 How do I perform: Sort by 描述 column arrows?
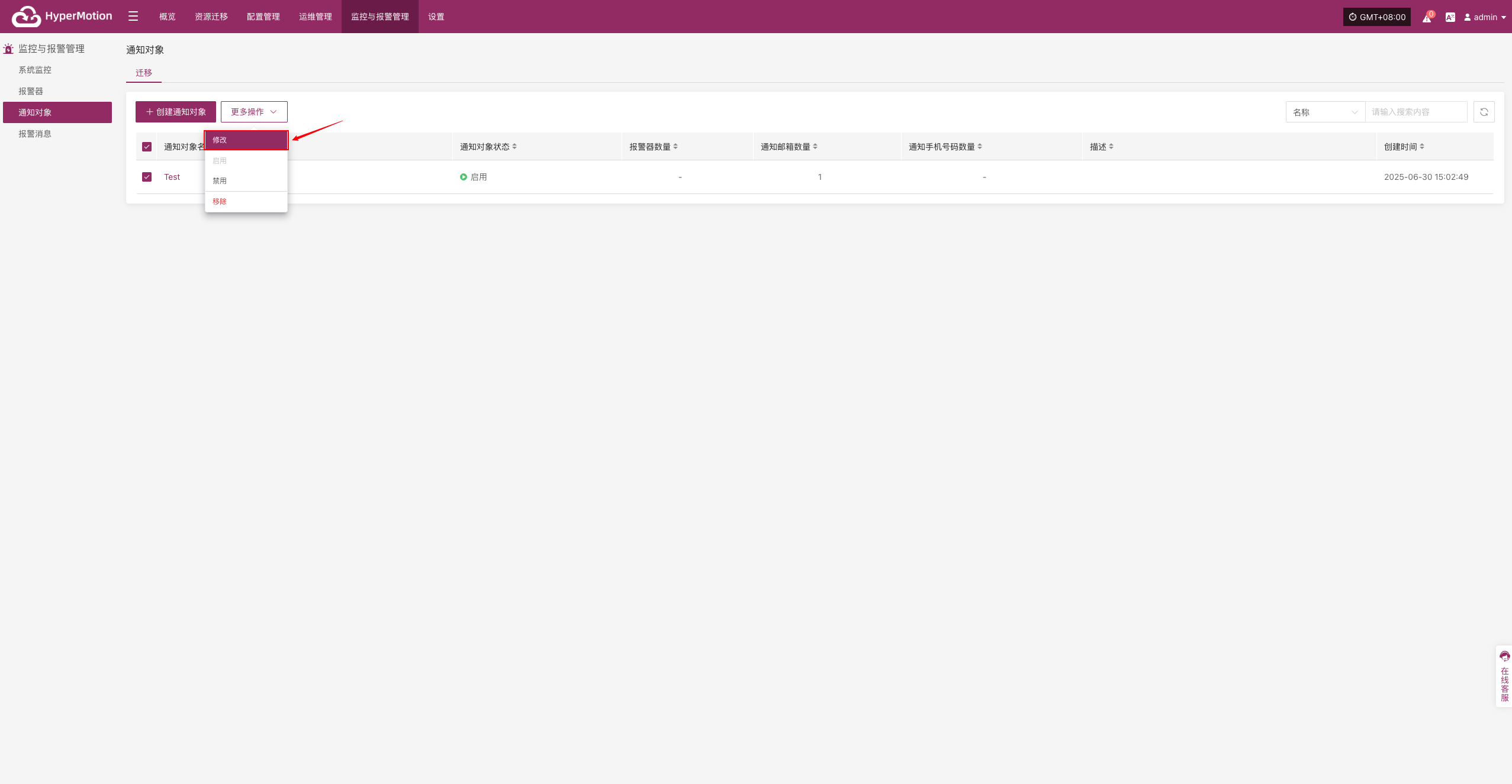coord(1111,147)
